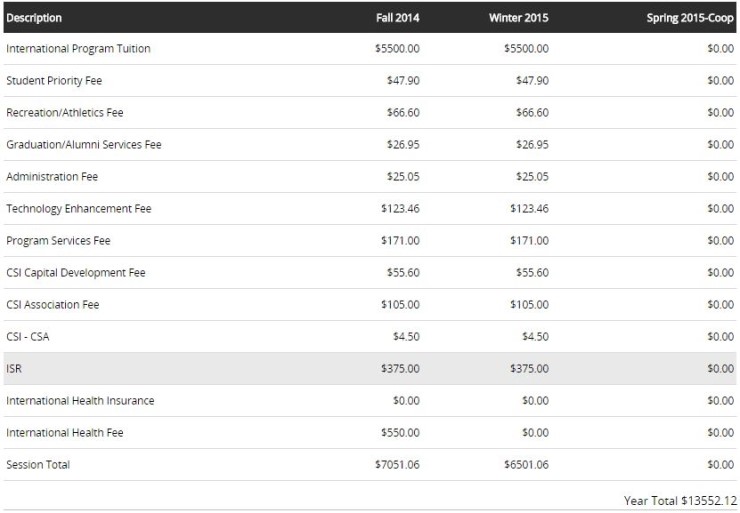Click the Description column header

tap(34, 18)
